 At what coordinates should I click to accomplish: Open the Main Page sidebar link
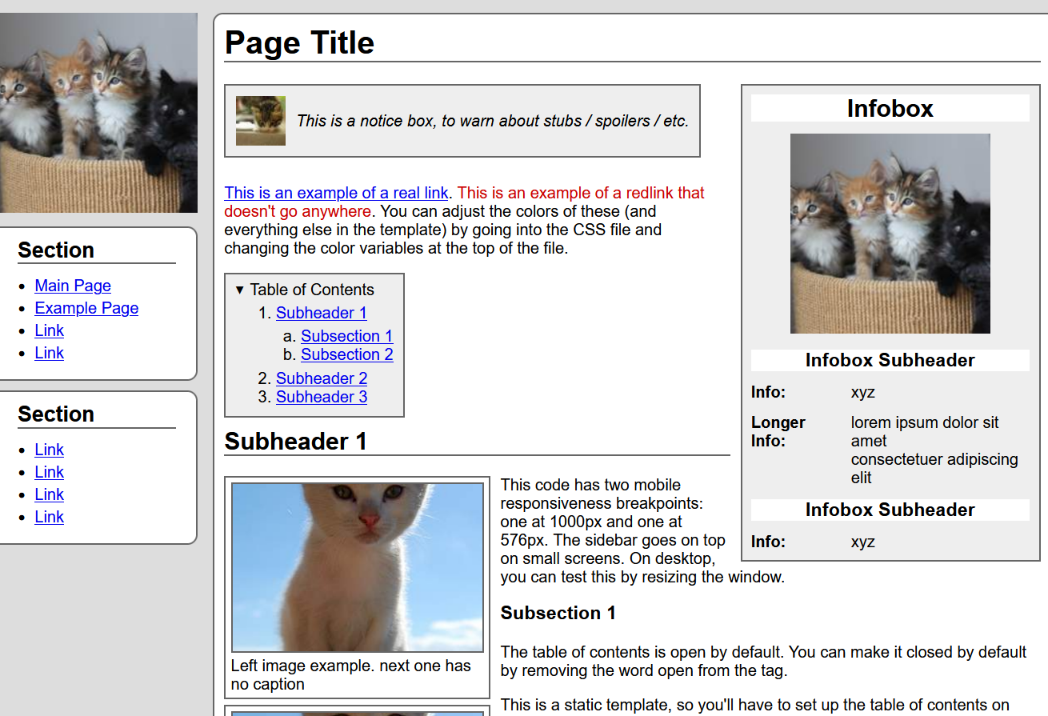(73, 285)
